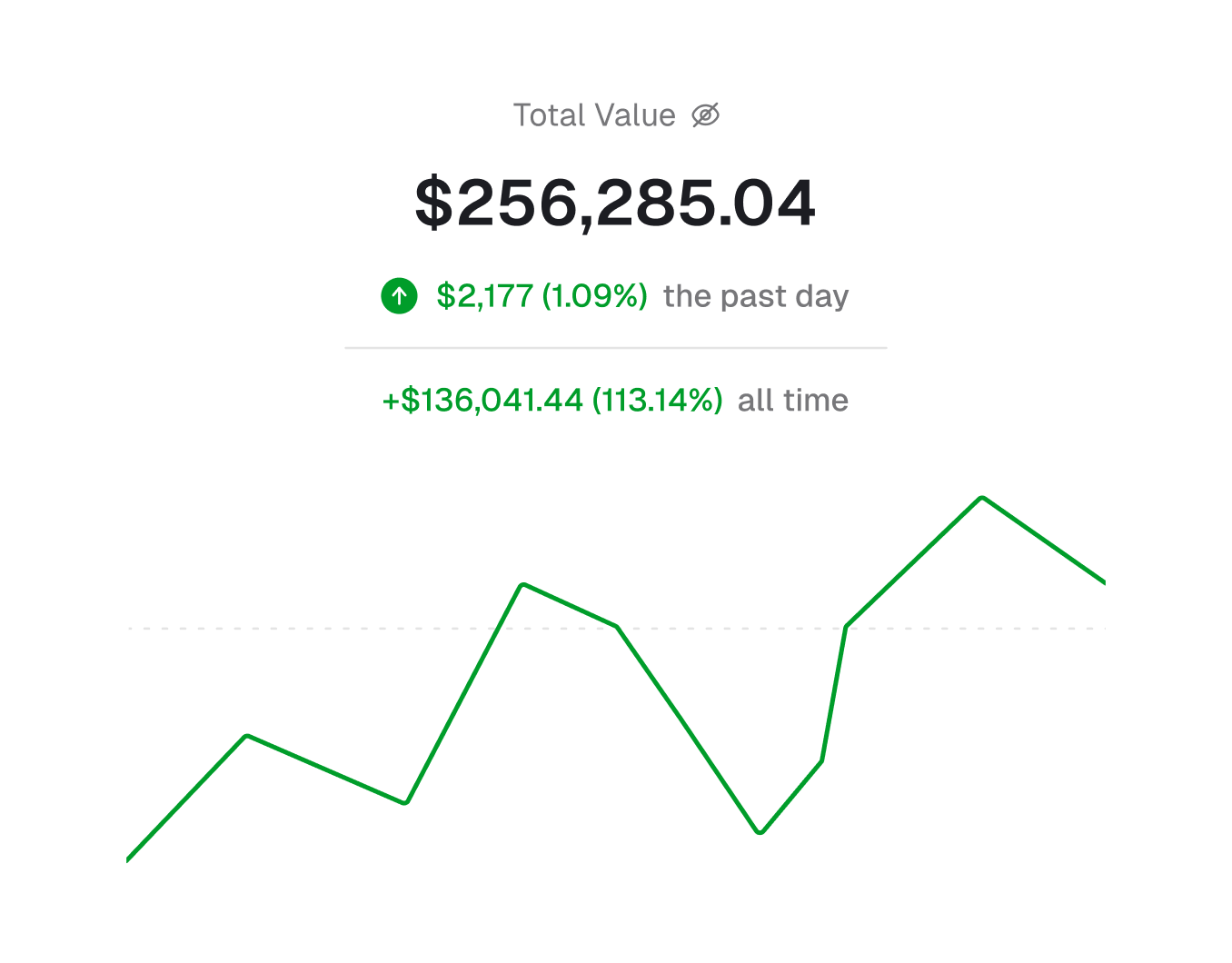Image resolution: width=1232 pixels, height=963 pixels.
Task: Click the highest peak of the green chart line
Action: 982,497
